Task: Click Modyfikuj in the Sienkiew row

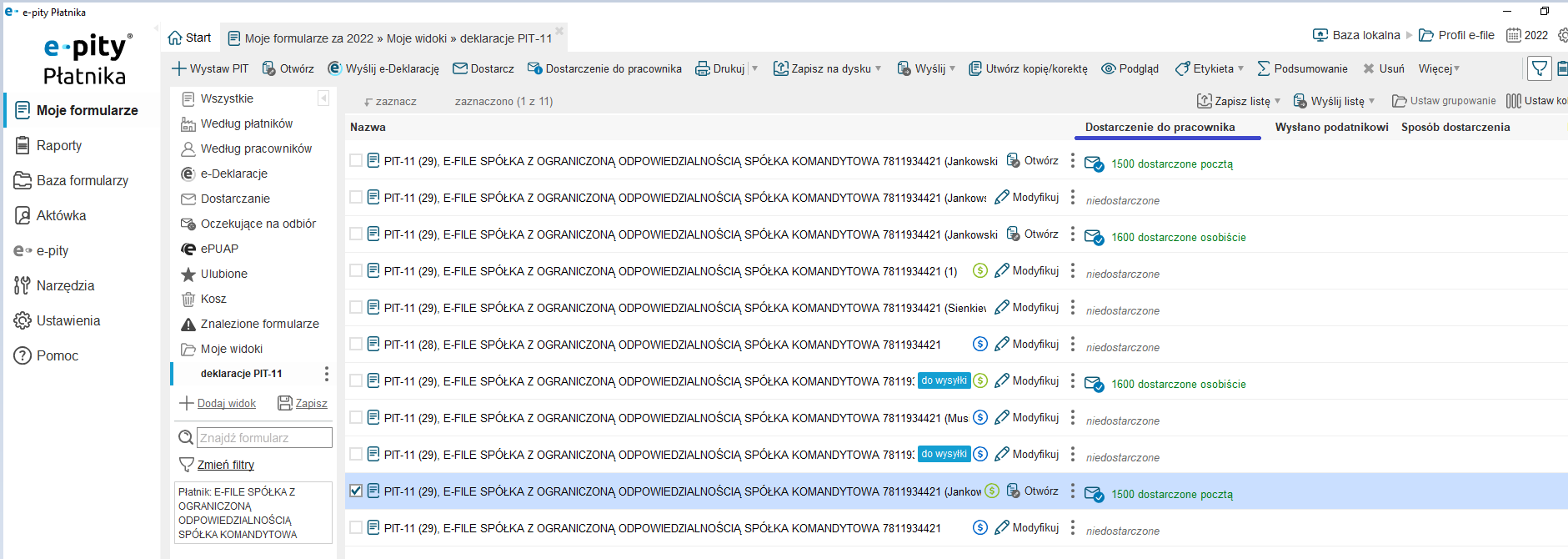Action: pos(1027,307)
